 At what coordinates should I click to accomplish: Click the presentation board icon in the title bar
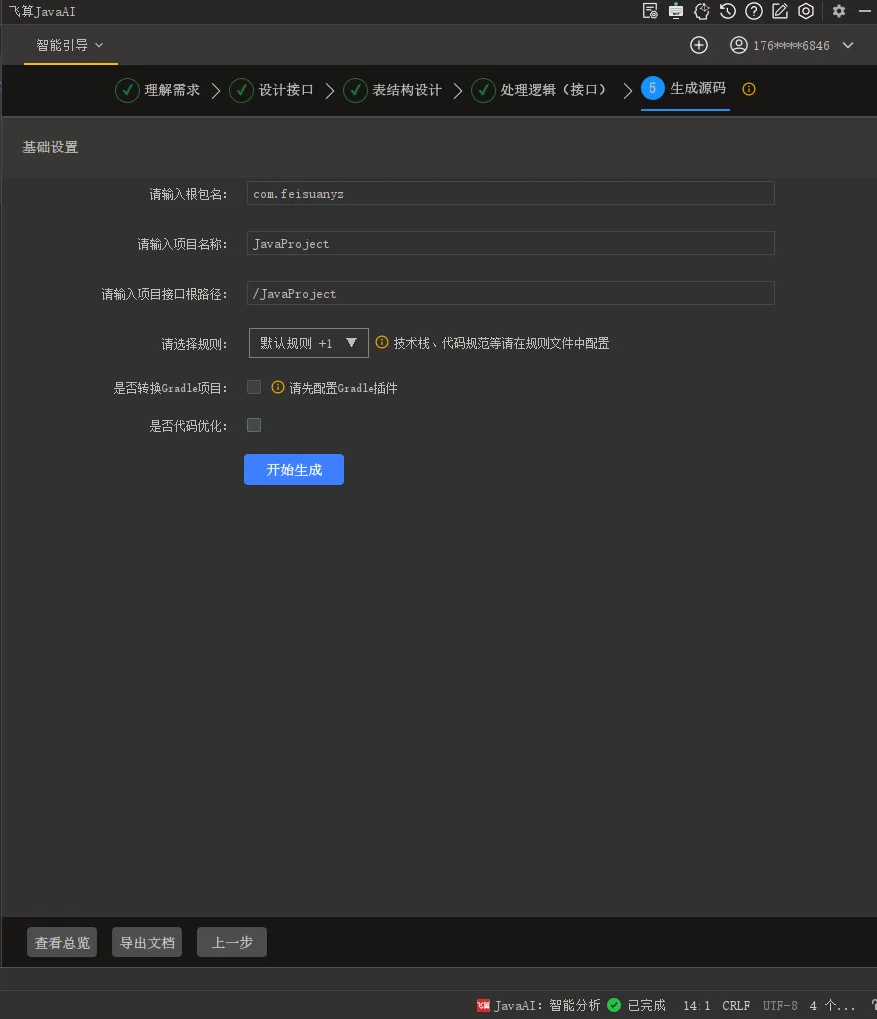[x=677, y=11]
